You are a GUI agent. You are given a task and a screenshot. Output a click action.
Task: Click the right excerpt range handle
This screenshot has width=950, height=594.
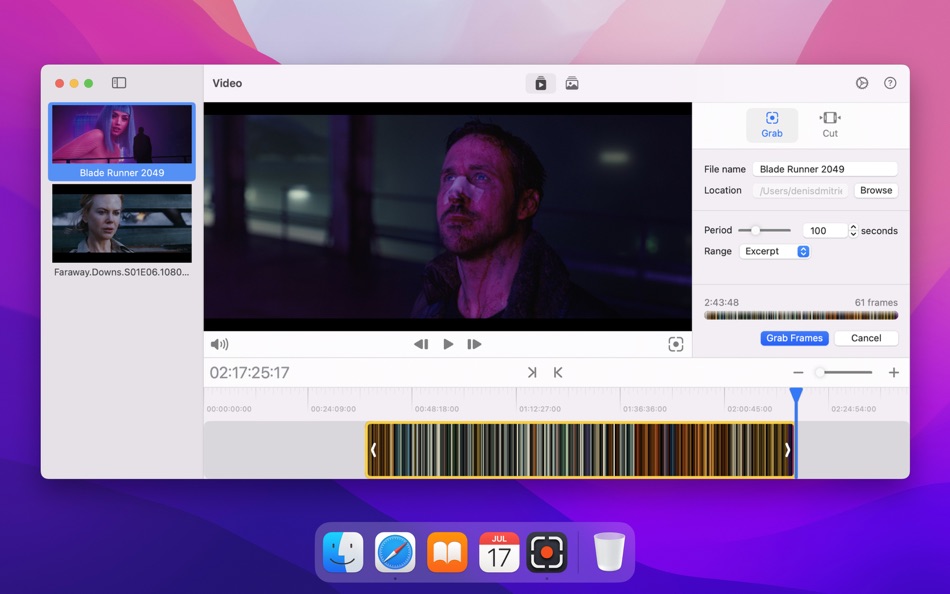(787, 450)
